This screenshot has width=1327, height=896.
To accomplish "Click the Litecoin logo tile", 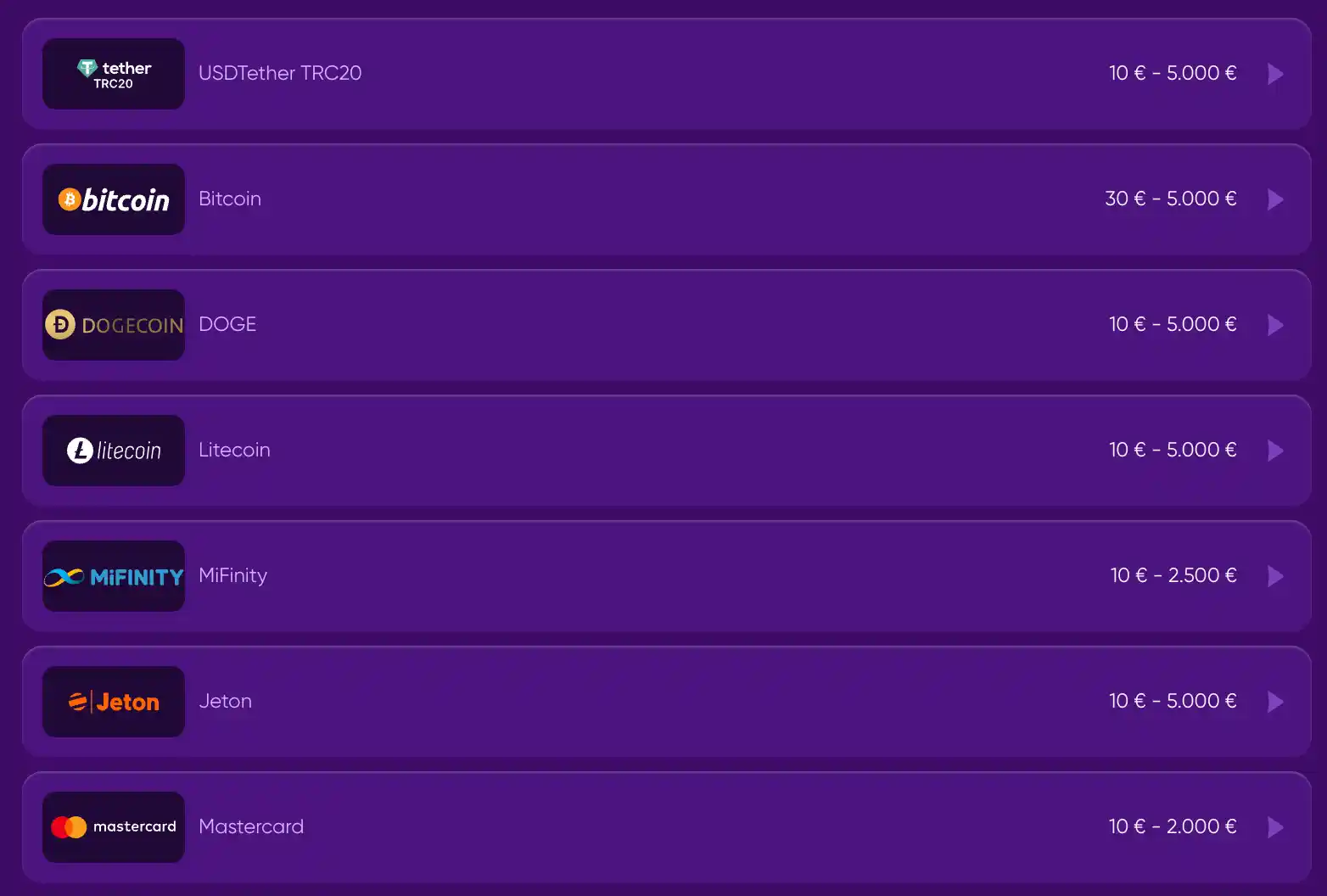I will 114,451.
